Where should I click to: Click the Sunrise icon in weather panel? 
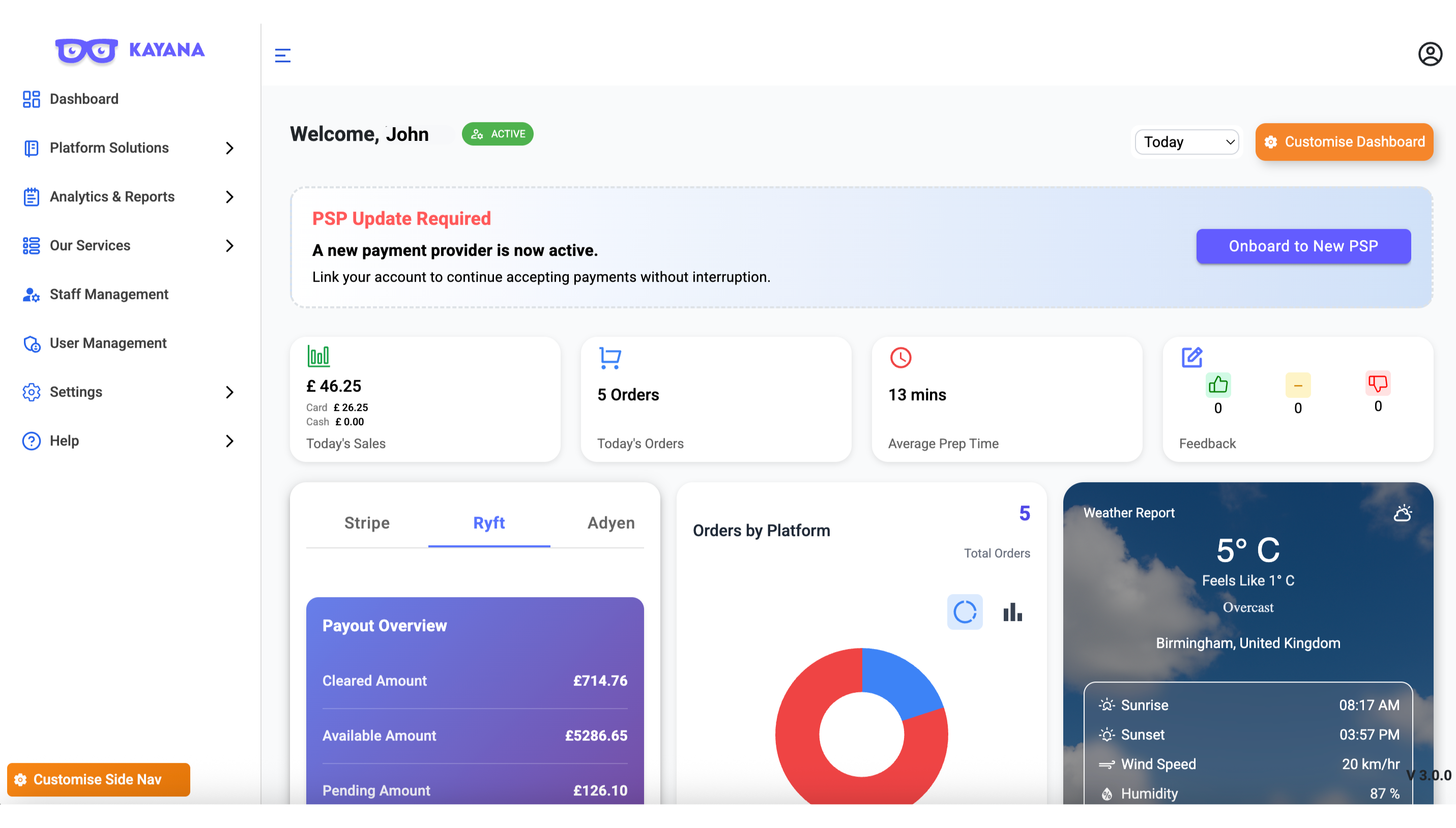1106,705
